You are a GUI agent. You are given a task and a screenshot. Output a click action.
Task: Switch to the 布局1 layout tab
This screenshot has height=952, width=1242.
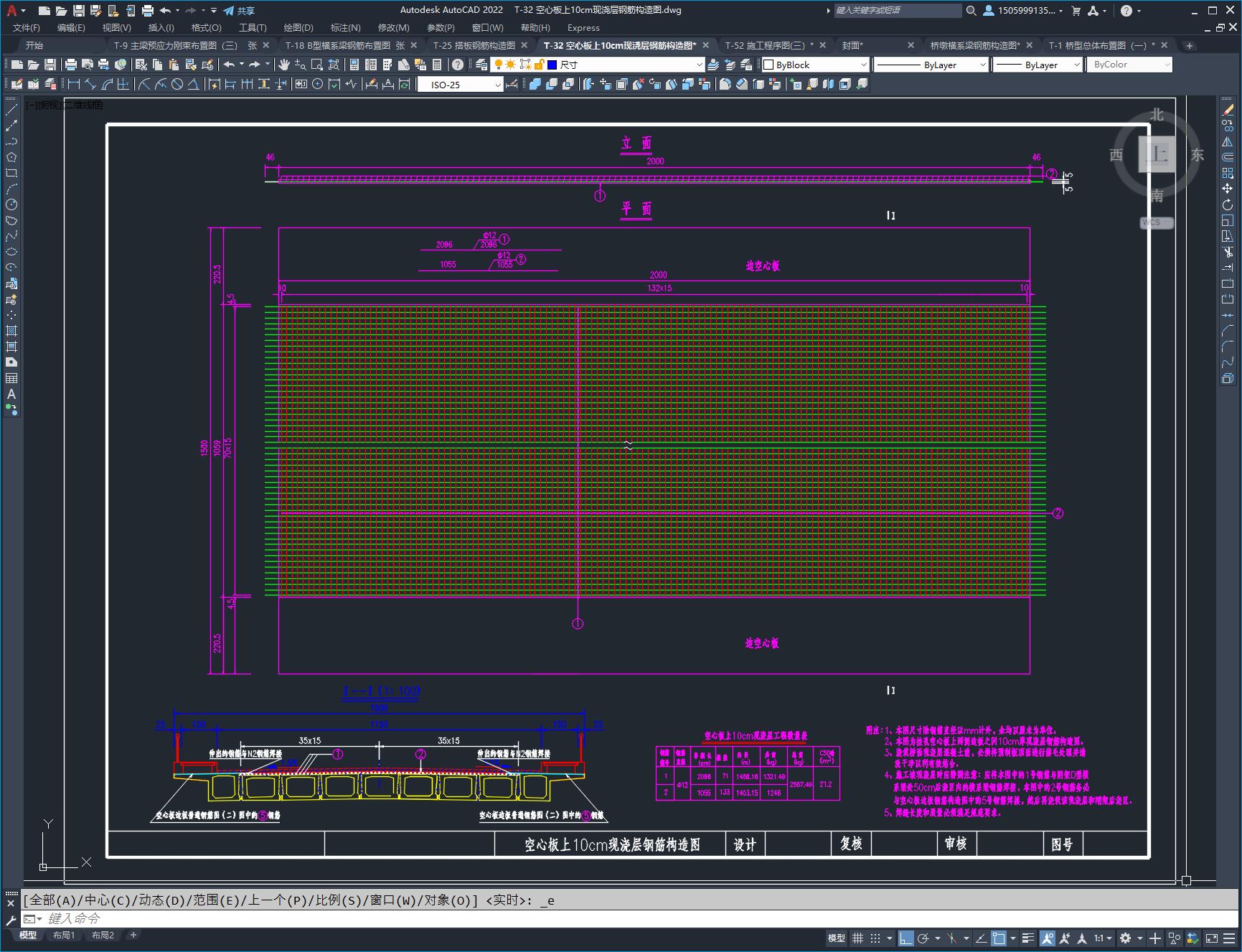(63, 935)
